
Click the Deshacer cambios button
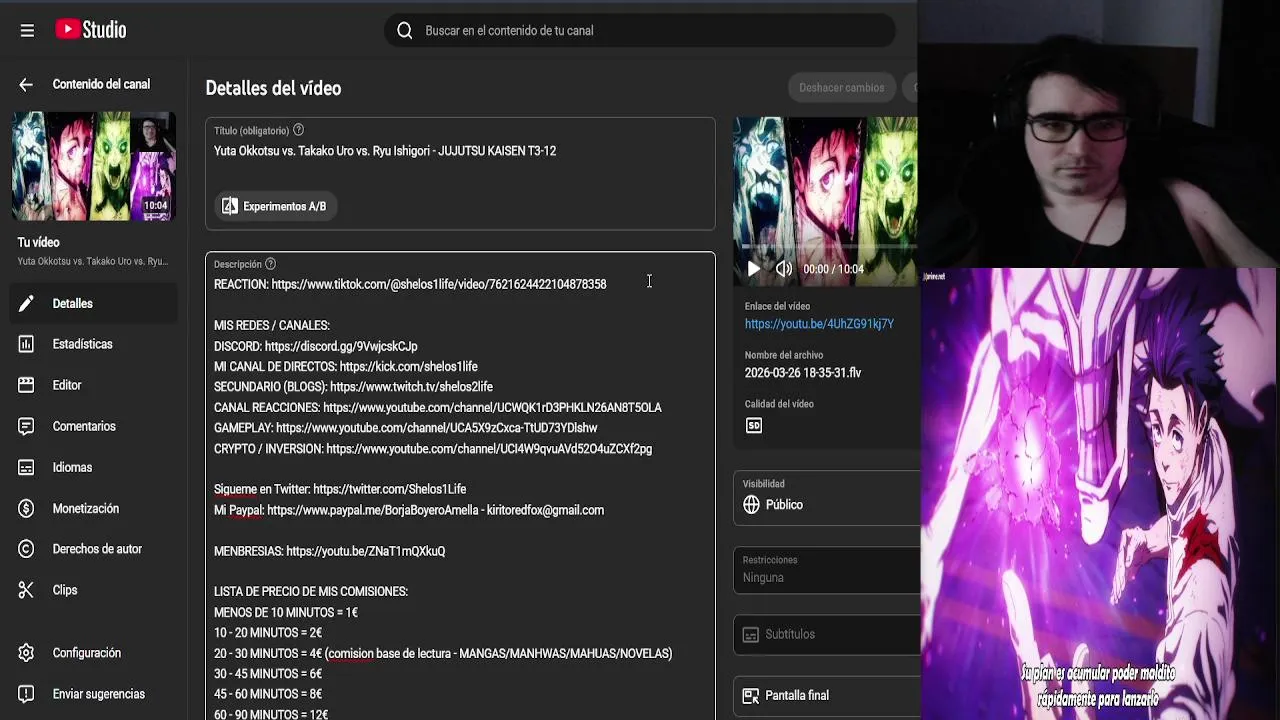pos(841,88)
